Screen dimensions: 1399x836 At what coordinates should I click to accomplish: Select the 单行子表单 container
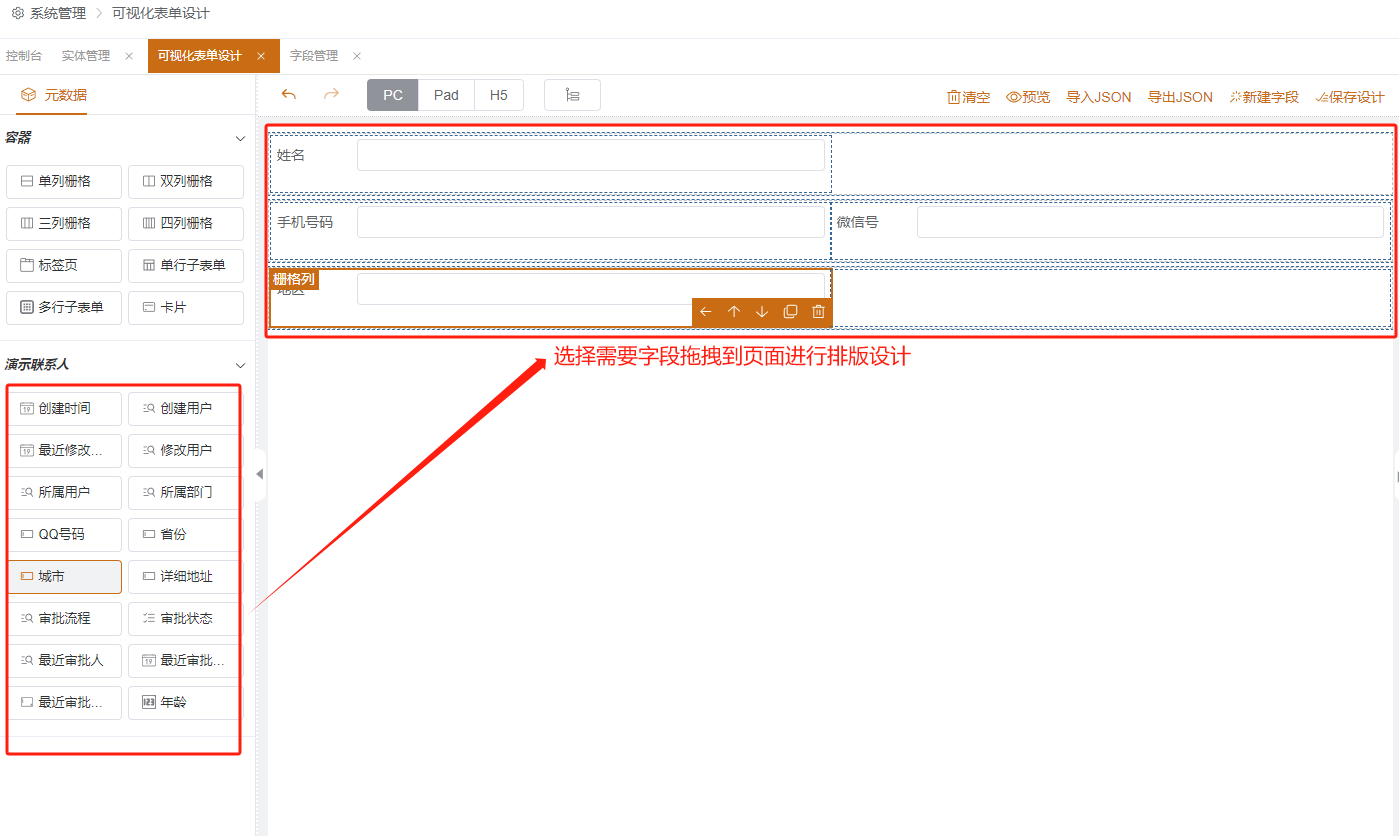186,265
